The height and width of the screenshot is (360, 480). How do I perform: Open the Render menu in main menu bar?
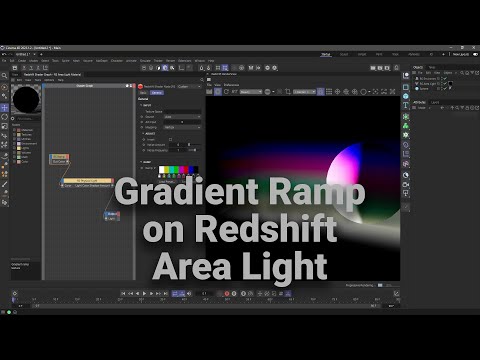[x=170, y=61]
